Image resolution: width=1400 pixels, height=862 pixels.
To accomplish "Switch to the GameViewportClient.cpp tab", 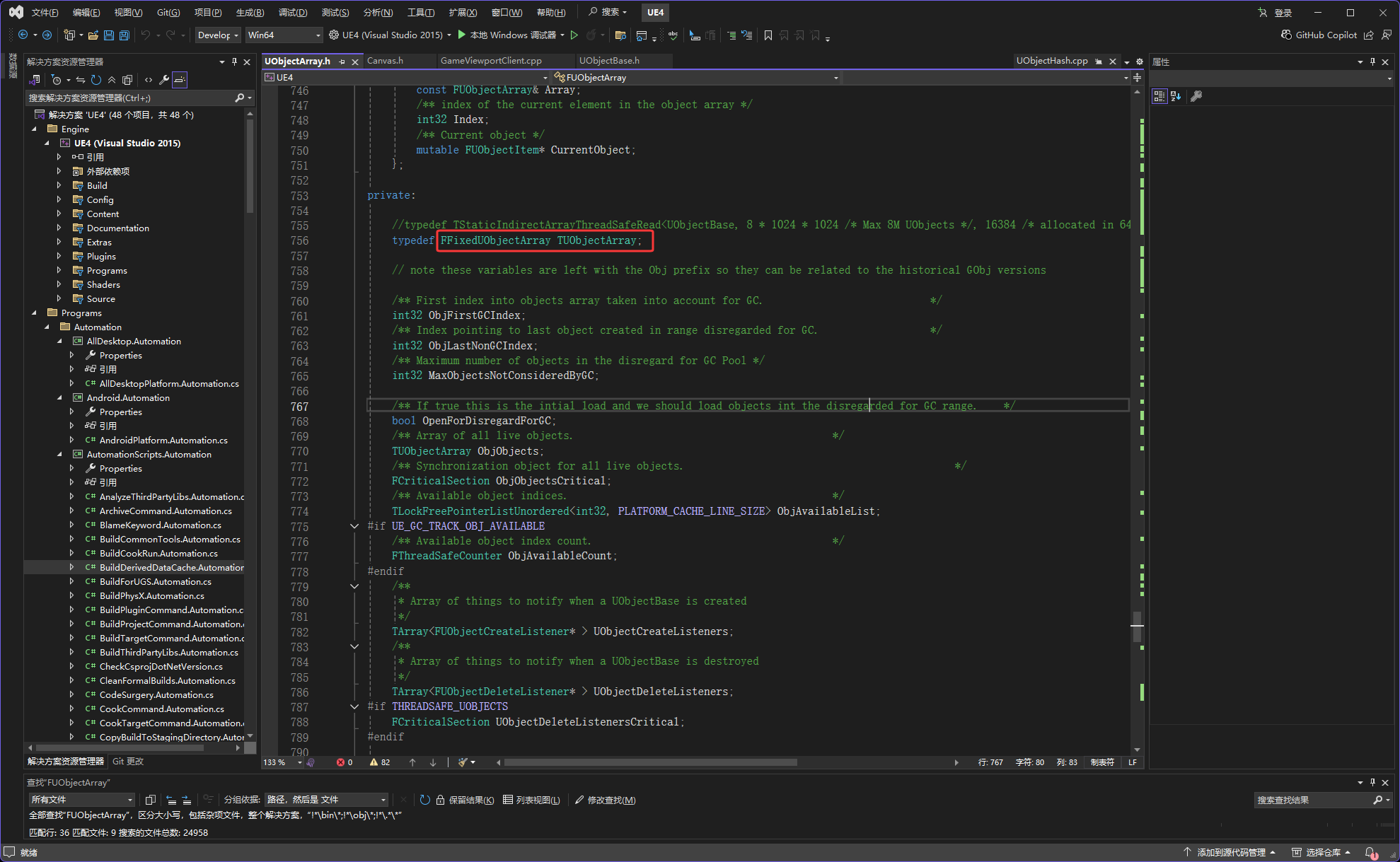I will tap(491, 61).
